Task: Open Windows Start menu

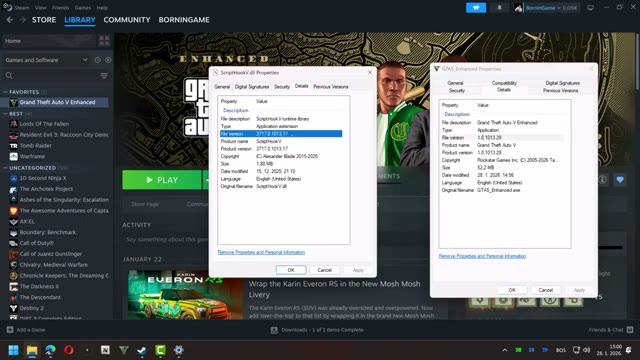Action: 13,350
